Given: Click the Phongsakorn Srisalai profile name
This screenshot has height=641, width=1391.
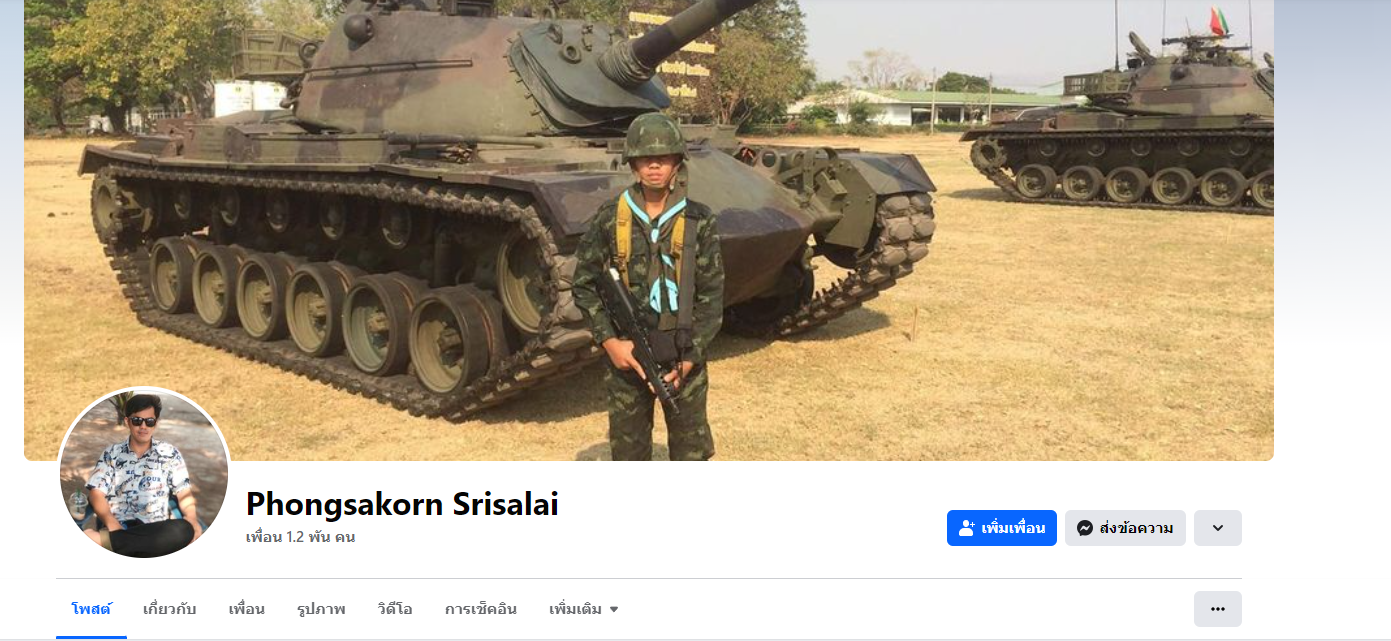Looking at the screenshot, I should 402,503.
